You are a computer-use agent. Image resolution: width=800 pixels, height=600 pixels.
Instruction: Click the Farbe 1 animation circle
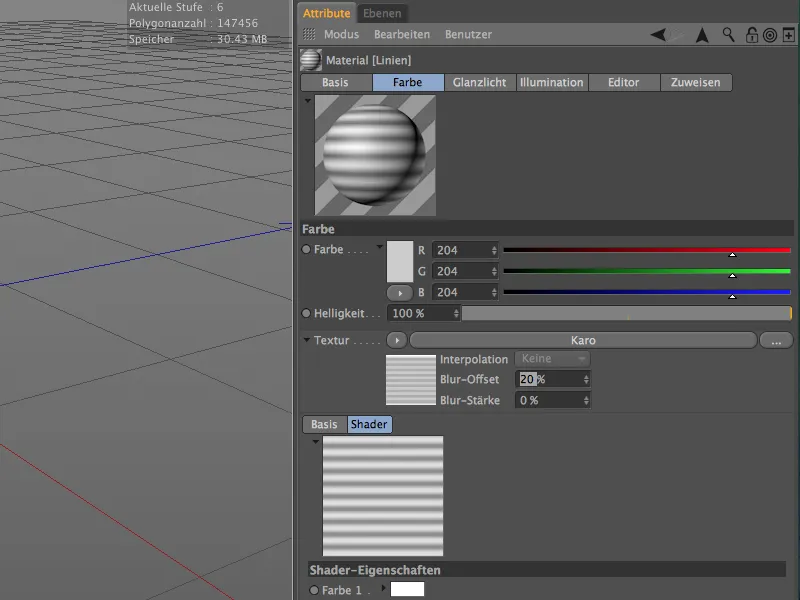click(x=314, y=590)
